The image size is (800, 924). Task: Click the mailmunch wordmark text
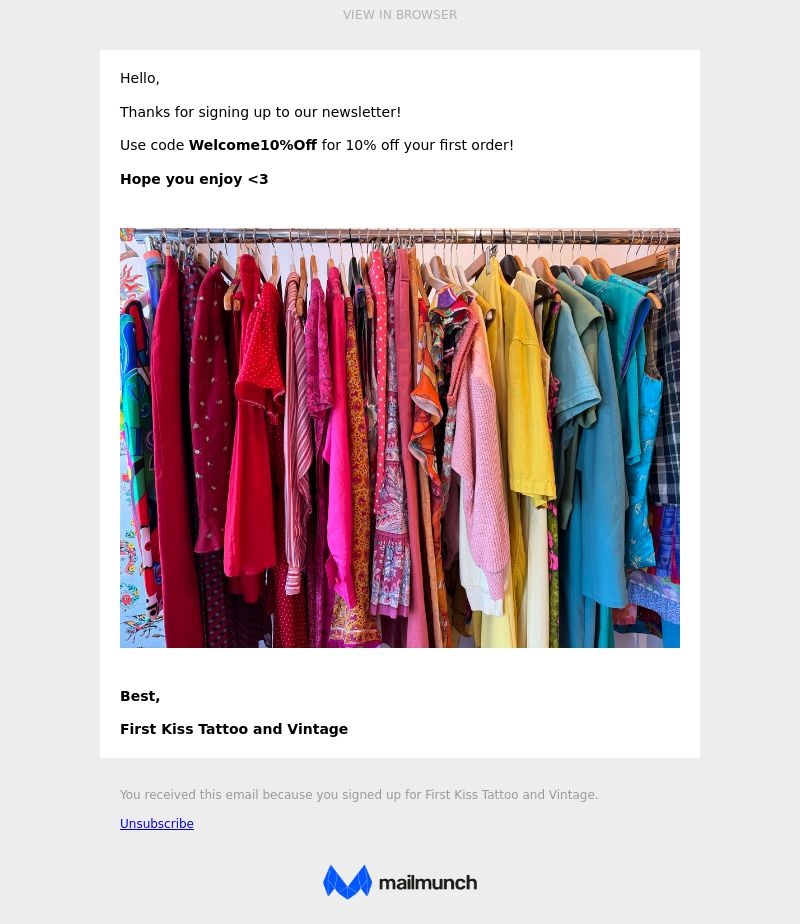(428, 883)
